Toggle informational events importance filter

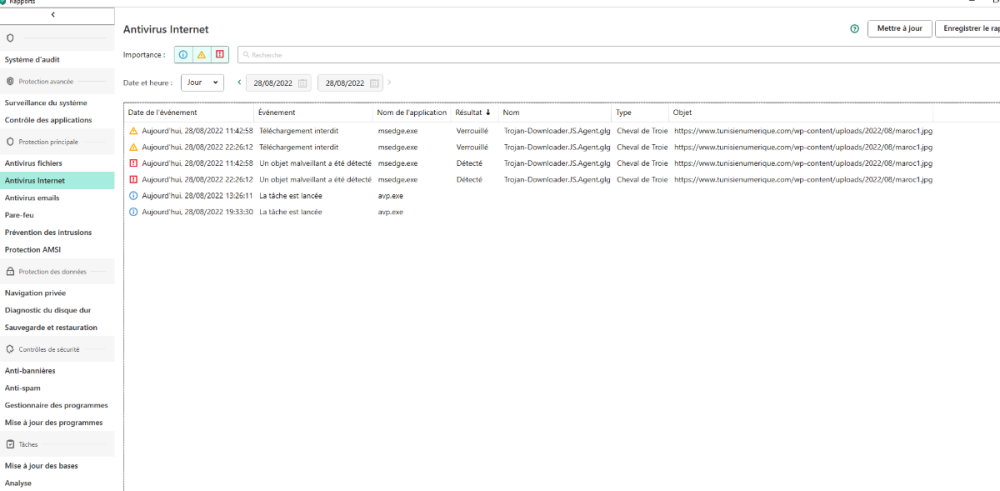point(184,55)
